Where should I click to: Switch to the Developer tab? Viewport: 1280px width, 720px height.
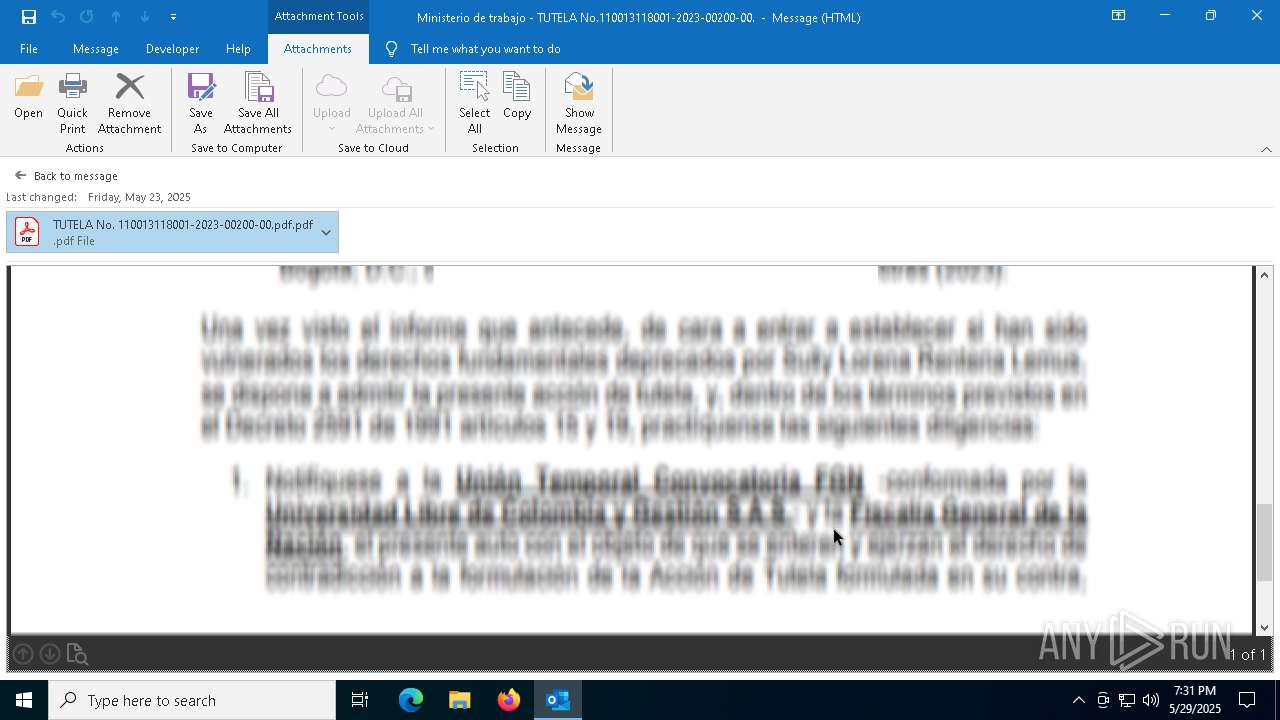click(172, 49)
